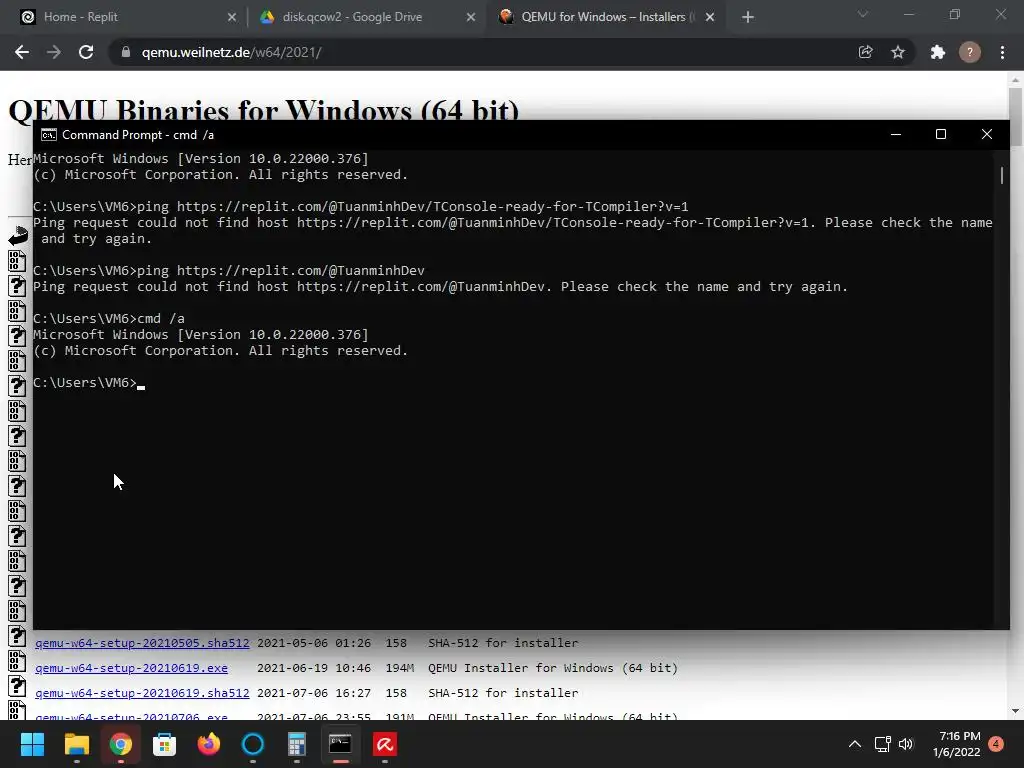1024x768 pixels.
Task: Open the Windows Start menu
Action: (x=32, y=744)
